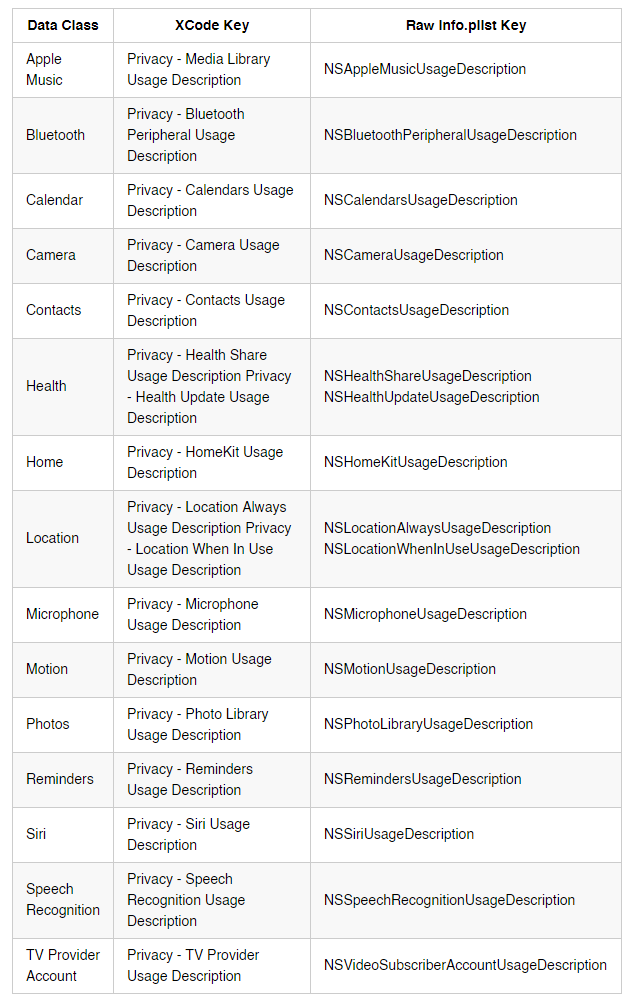The width and height of the screenshot is (631, 1000).
Task: Click the Data Class column header
Action: [x=63, y=26]
